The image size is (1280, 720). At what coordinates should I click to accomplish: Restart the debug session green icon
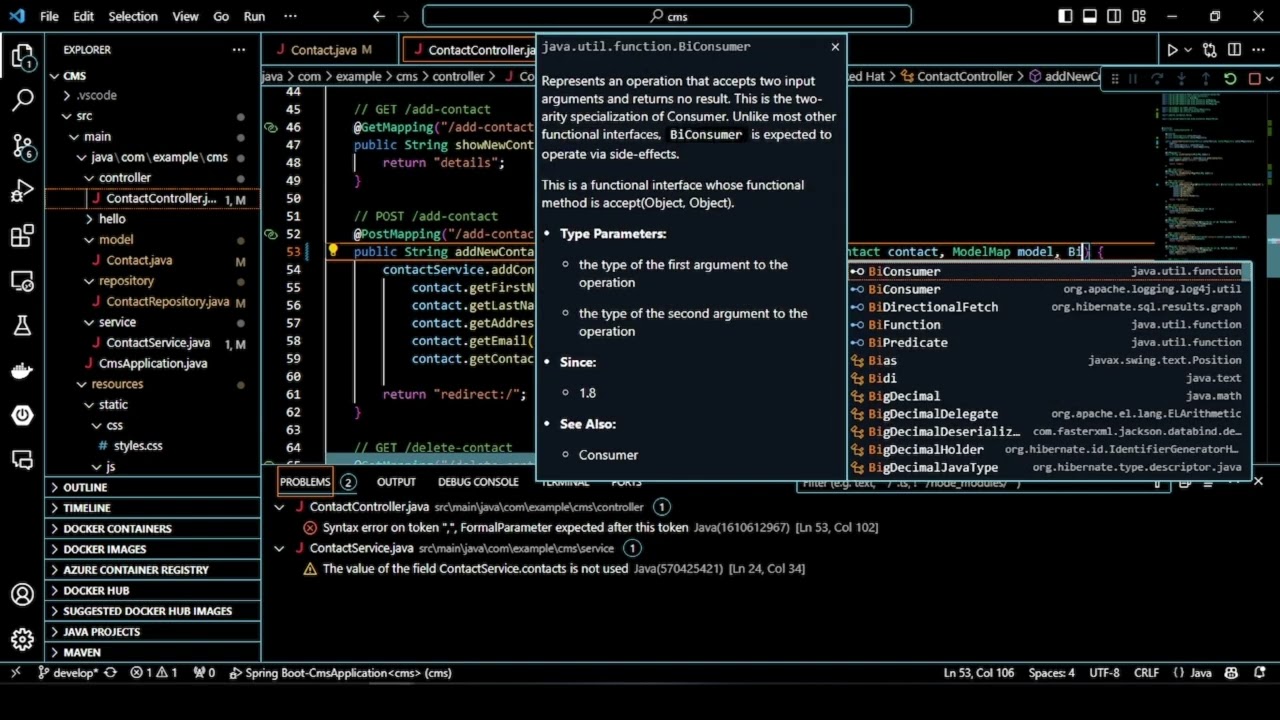click(1230, 79)
